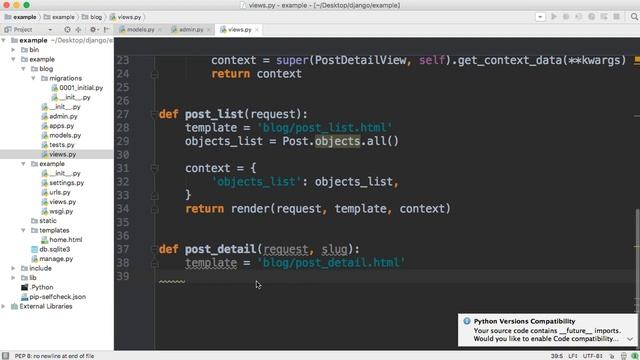The height and width of the screenshot is (360, 640).
Task: Select models.py in project tree
Action: coord(61,135)
